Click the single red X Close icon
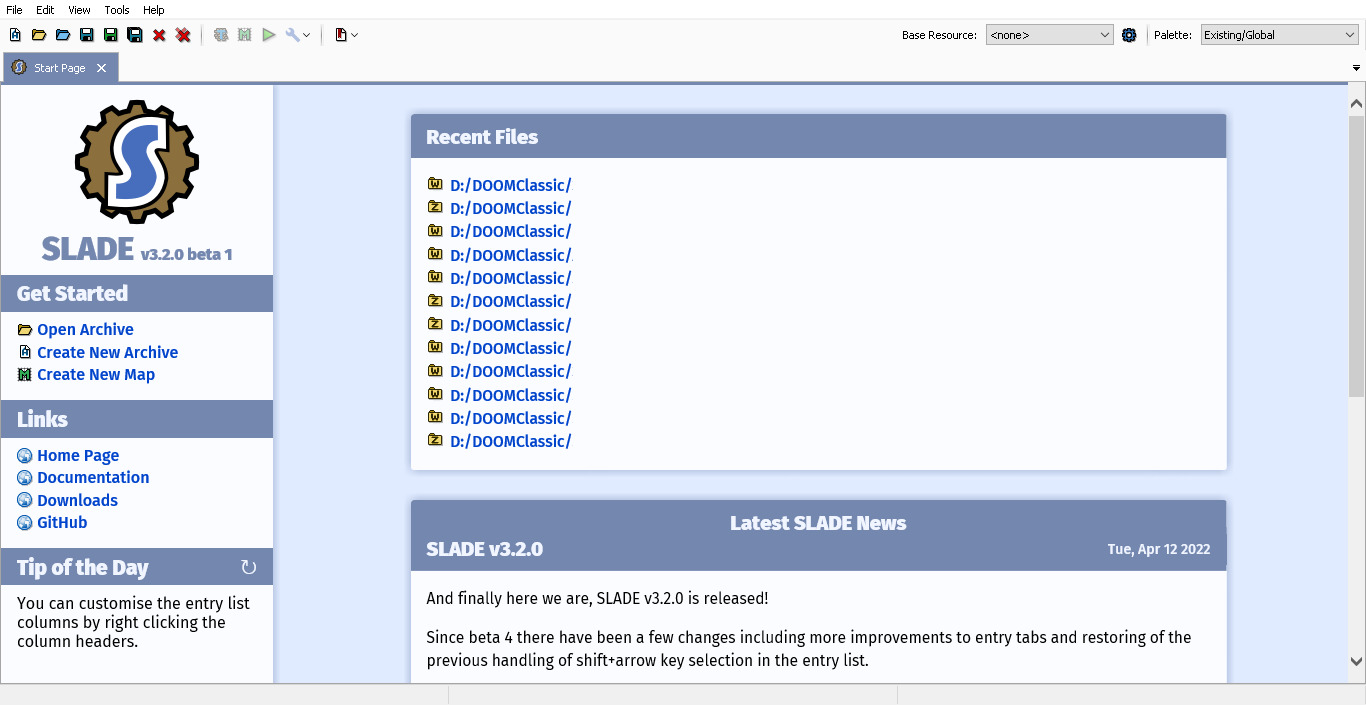This screenshot has height=705, width=1366. tap(159, 35)
